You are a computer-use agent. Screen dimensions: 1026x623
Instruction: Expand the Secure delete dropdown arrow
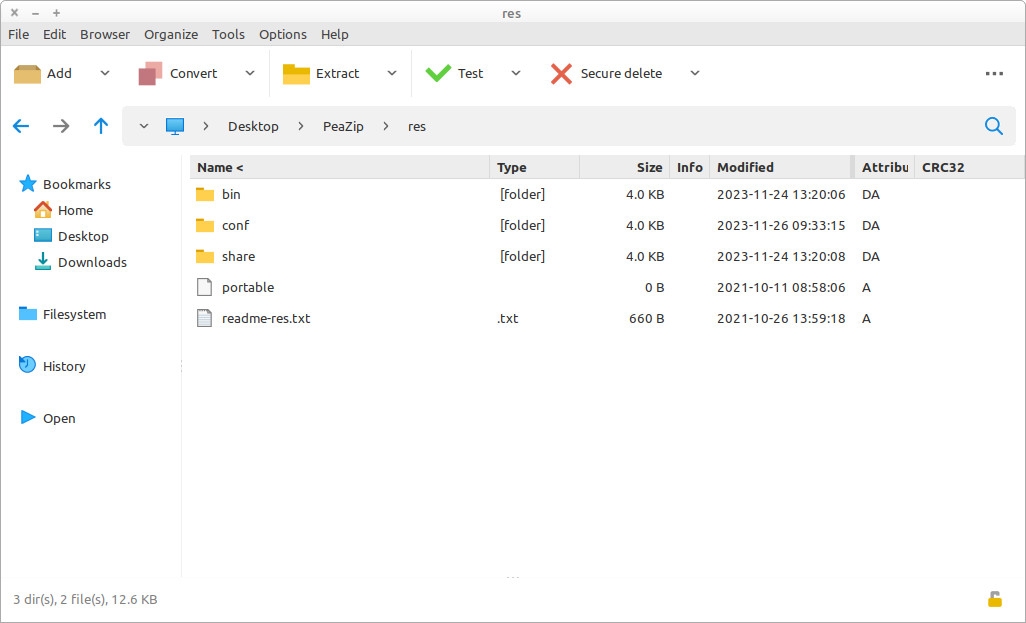click(x=695, y=73)
